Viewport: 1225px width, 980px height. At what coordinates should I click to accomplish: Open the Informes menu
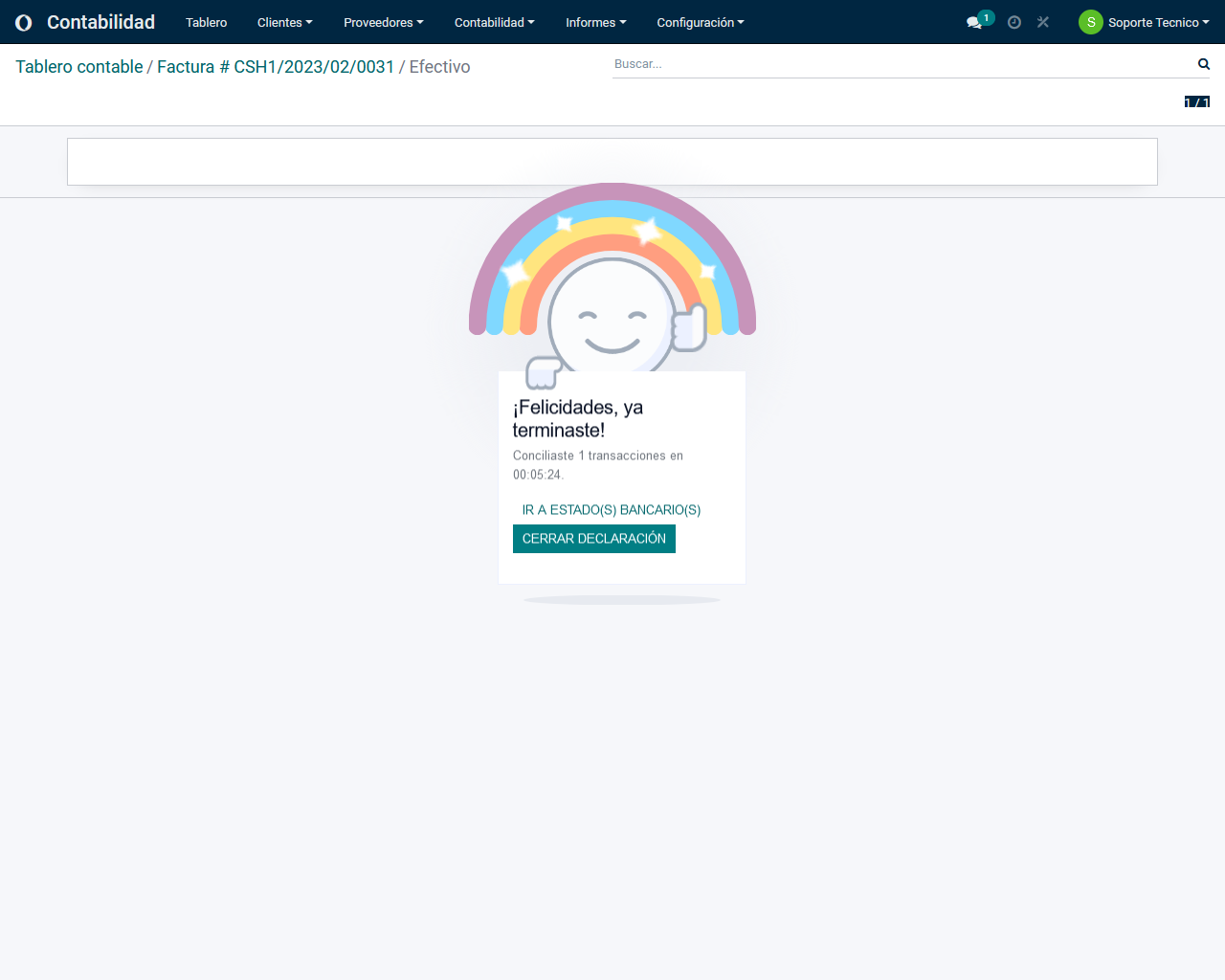click(595, 22)
